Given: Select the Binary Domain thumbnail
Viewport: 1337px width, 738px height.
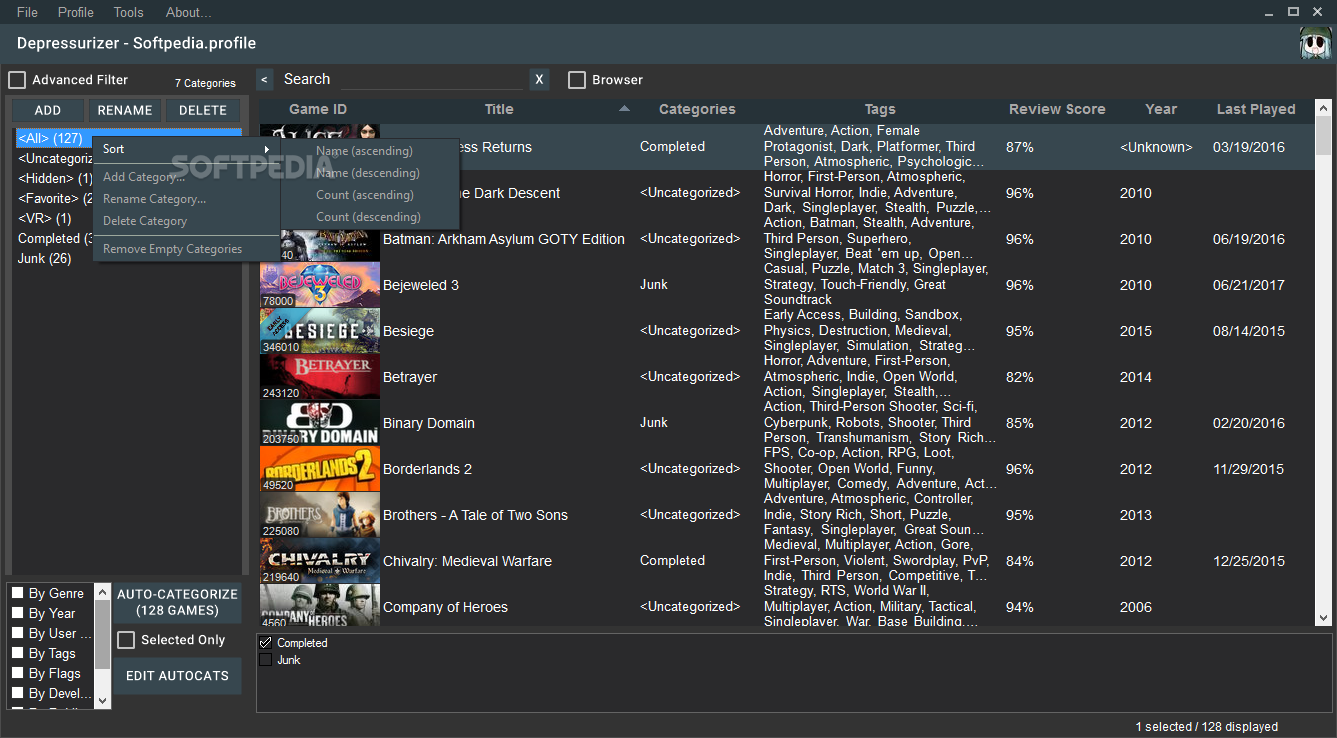Looking at the screenshot, I should 320,423.
